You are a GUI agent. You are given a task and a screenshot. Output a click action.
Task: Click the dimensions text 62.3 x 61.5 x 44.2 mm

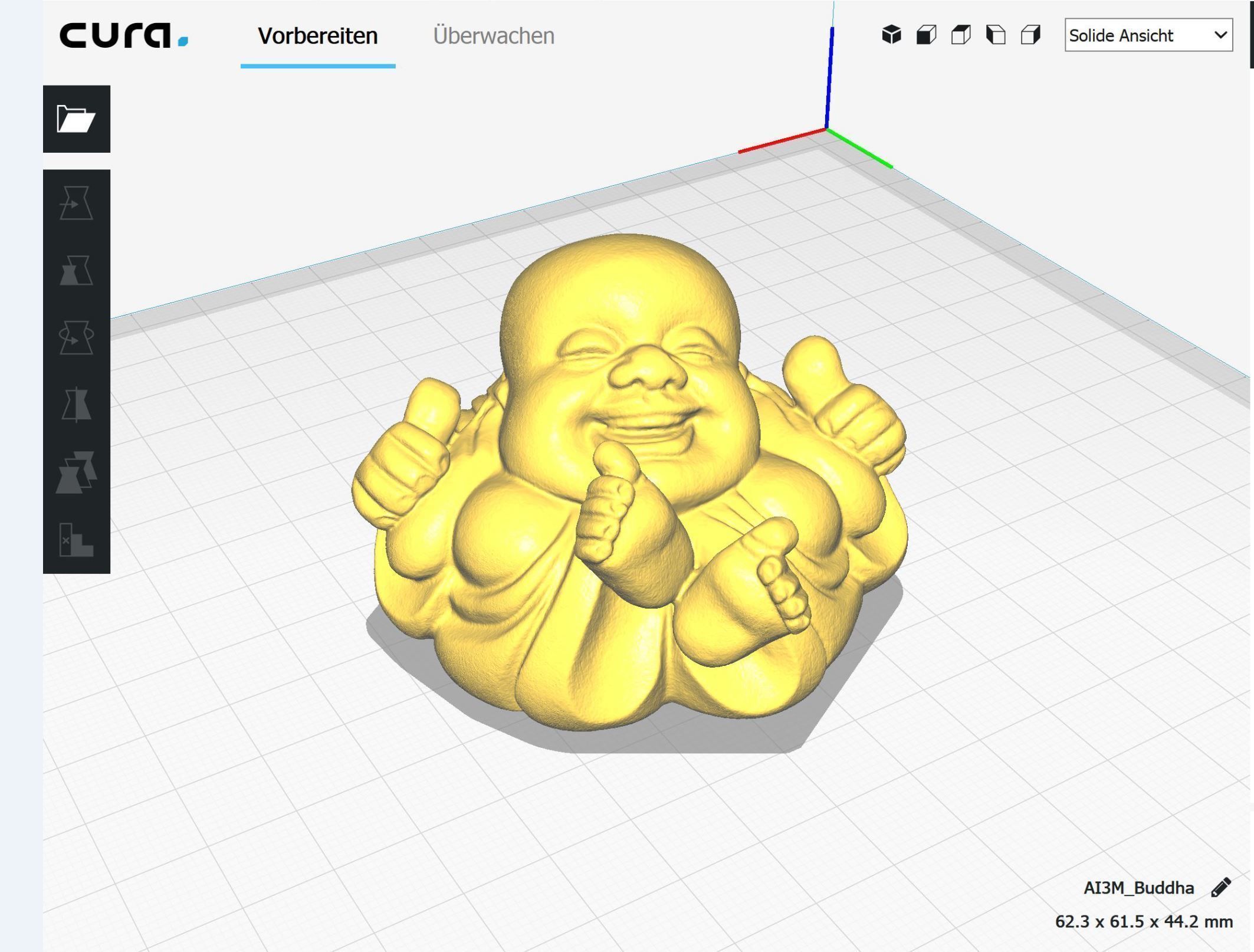coord(1144,921)
